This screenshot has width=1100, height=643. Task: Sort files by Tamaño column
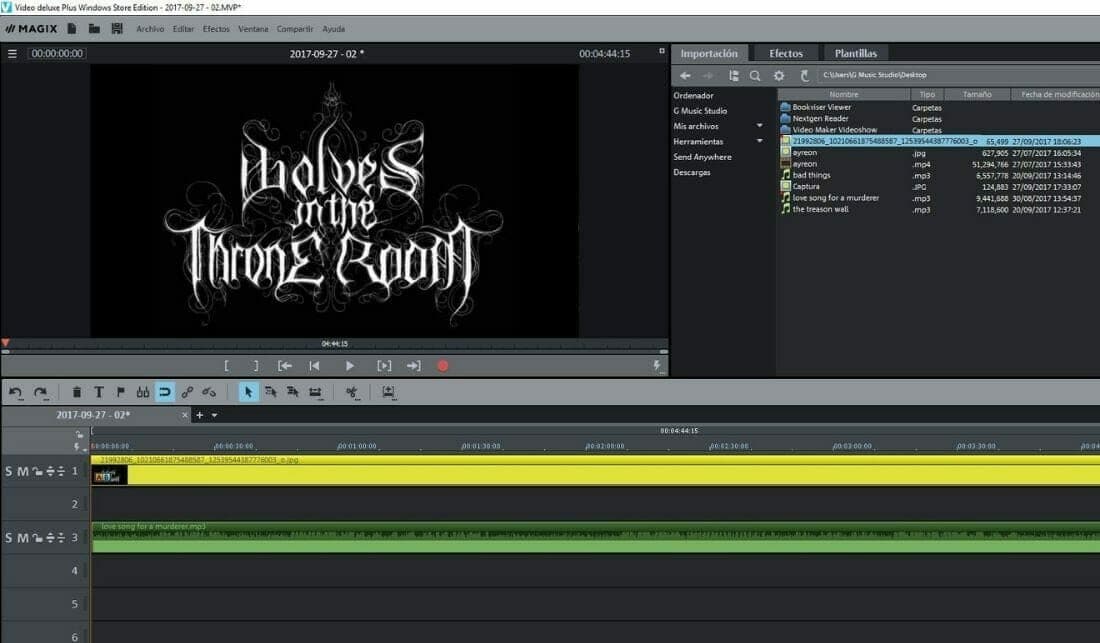[x=977, y=94]
